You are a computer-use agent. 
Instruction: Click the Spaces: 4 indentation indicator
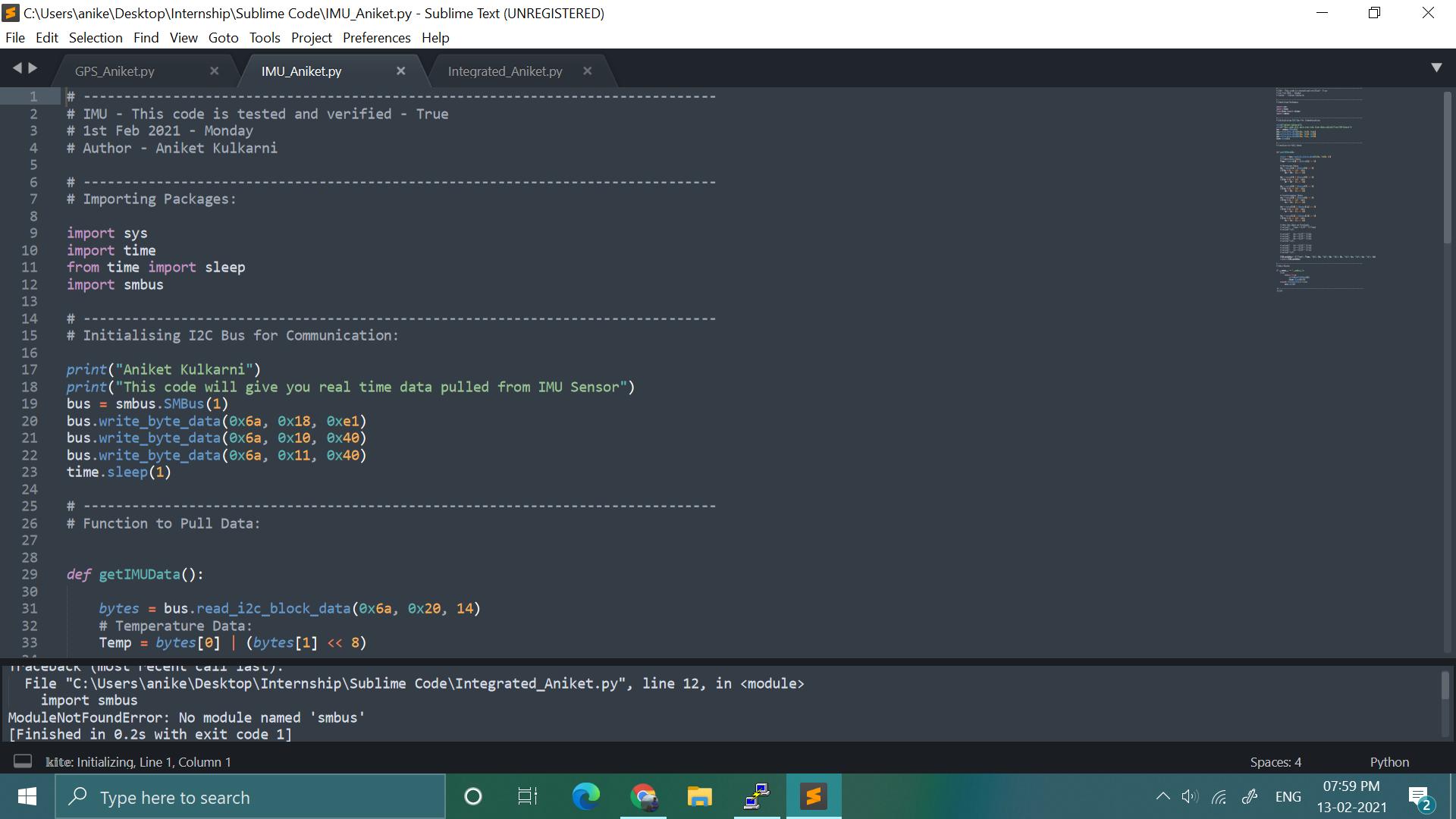pyautogui.click(x=1276, y=761)
